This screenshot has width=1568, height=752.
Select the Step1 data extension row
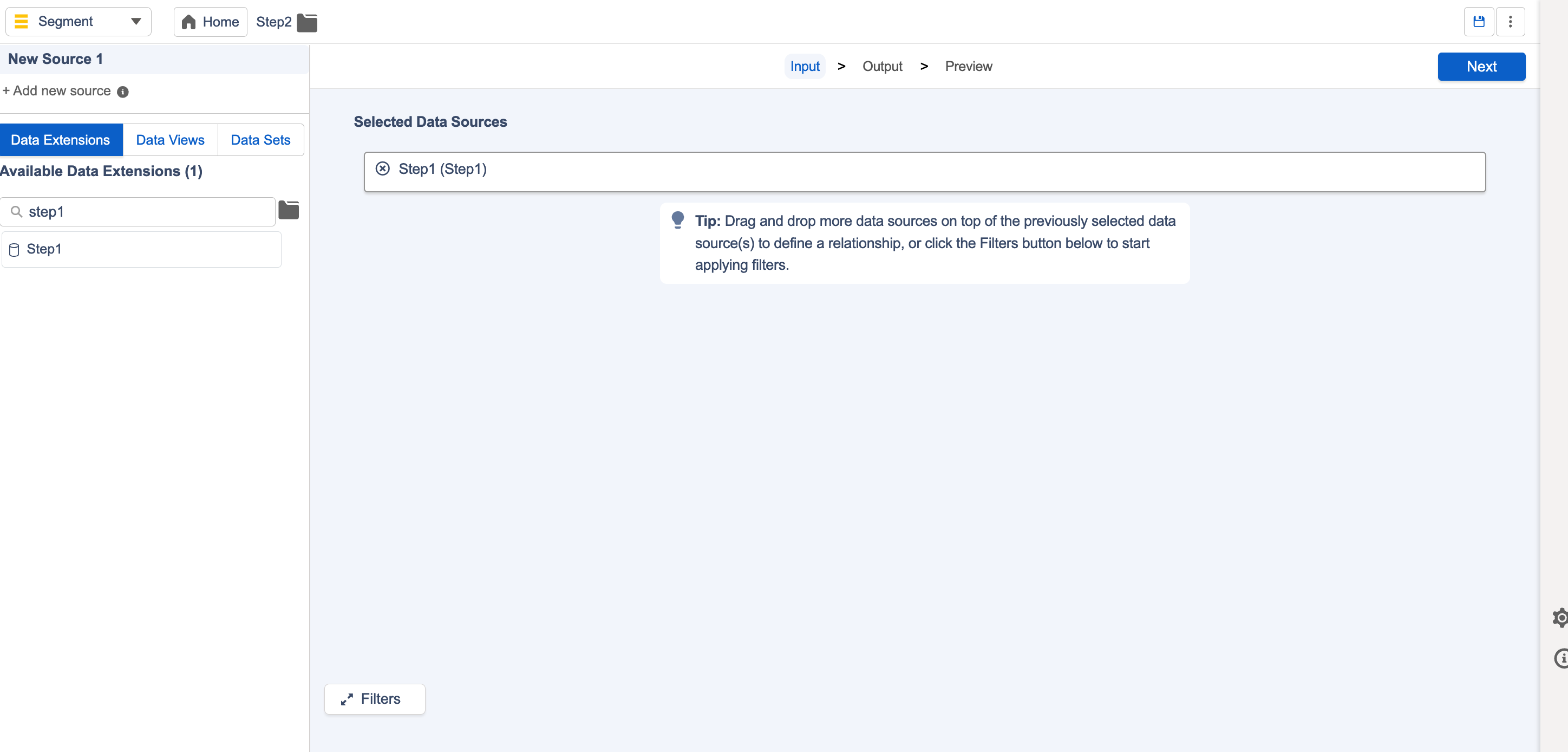141,249
